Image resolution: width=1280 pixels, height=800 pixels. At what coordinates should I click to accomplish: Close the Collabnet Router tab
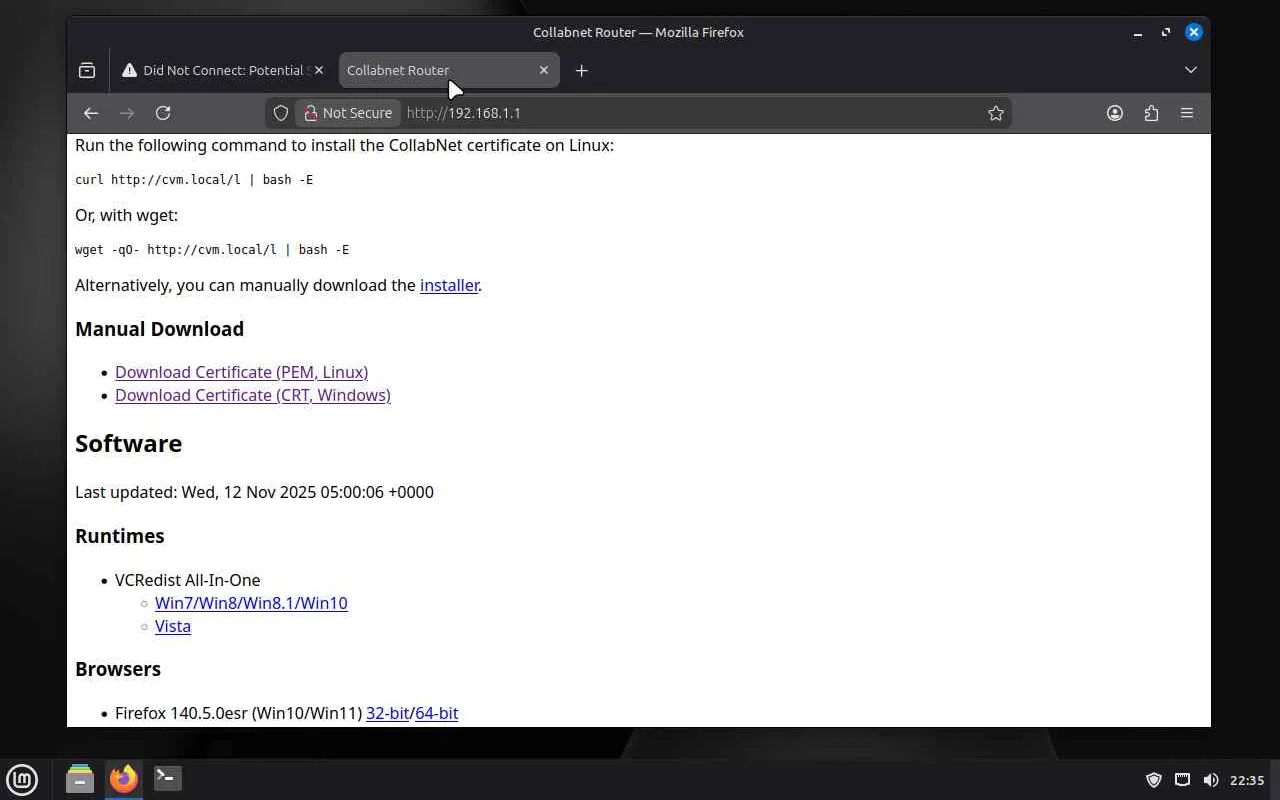point(544,70)
